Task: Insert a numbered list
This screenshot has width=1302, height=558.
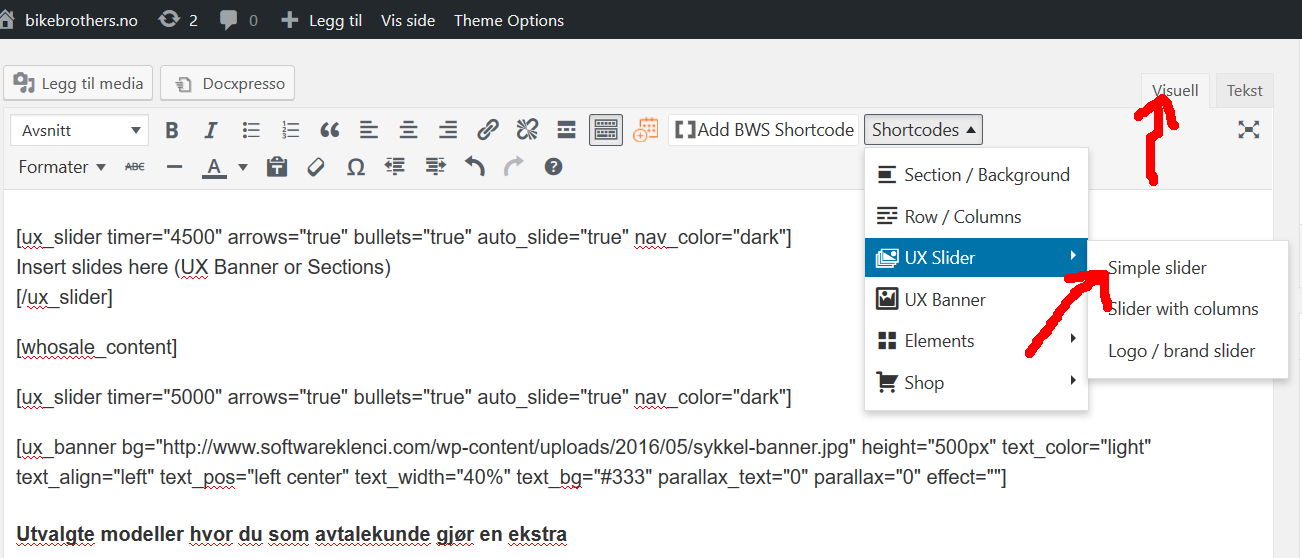Action: pos(290,130)
